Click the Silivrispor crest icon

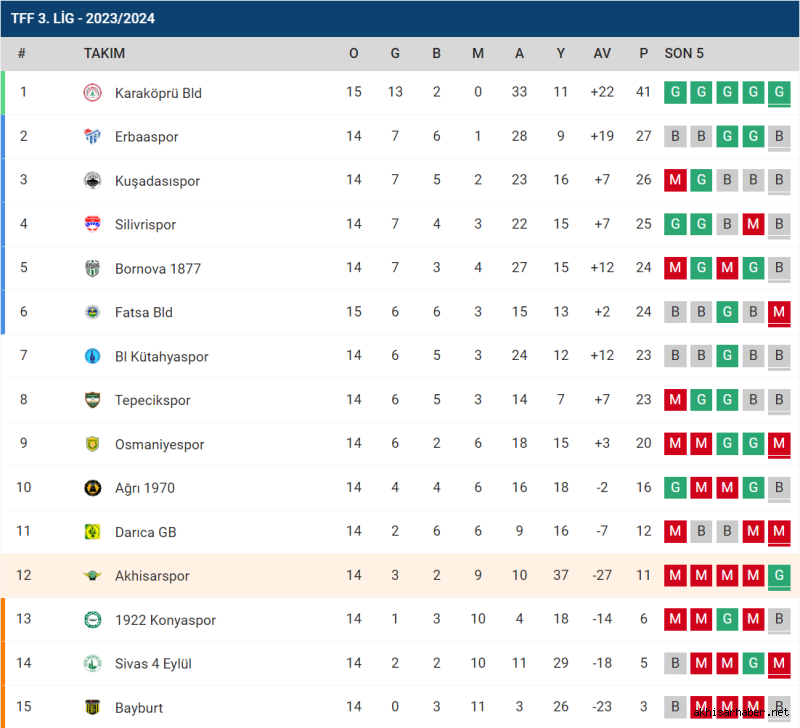tap(92, 224)
